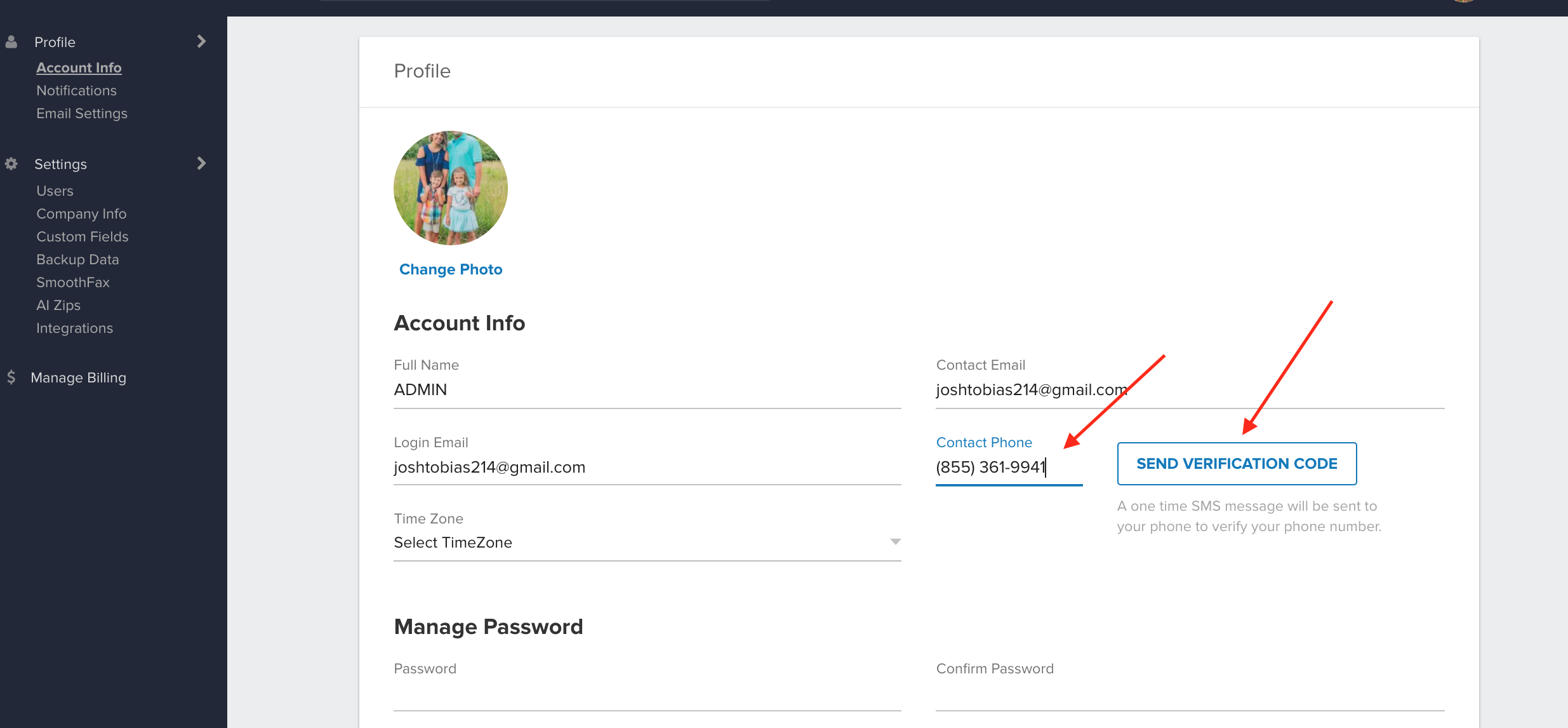Focus the Contact Email field
Image resolution: width=1568 pixels, height=728 pixels.
tap(1190, 390)
